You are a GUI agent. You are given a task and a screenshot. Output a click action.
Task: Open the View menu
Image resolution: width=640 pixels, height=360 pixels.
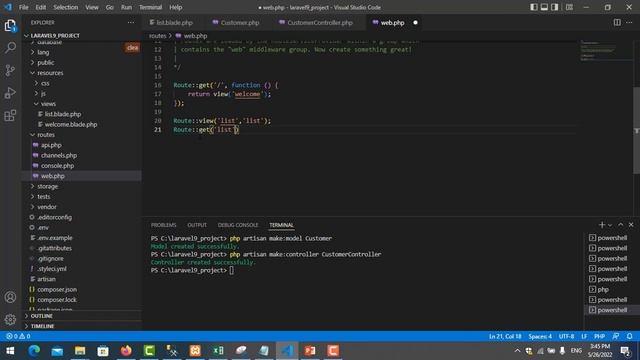[x=92, y=7]
